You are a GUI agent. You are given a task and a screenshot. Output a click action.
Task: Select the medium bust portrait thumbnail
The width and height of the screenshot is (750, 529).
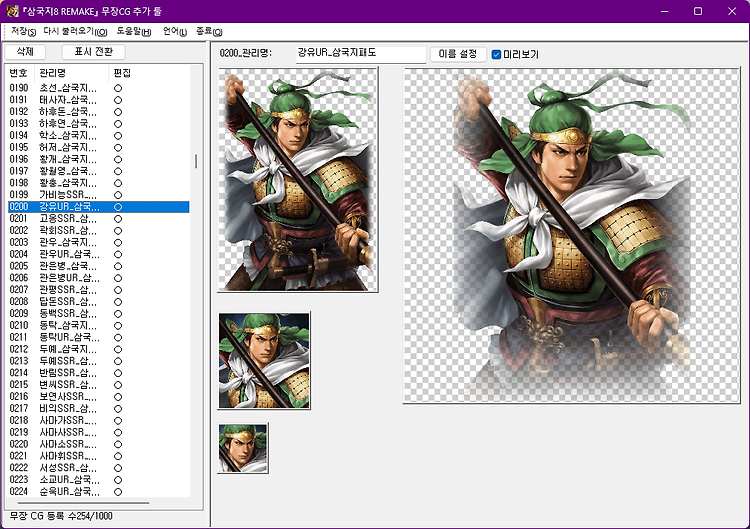[264, 361]
